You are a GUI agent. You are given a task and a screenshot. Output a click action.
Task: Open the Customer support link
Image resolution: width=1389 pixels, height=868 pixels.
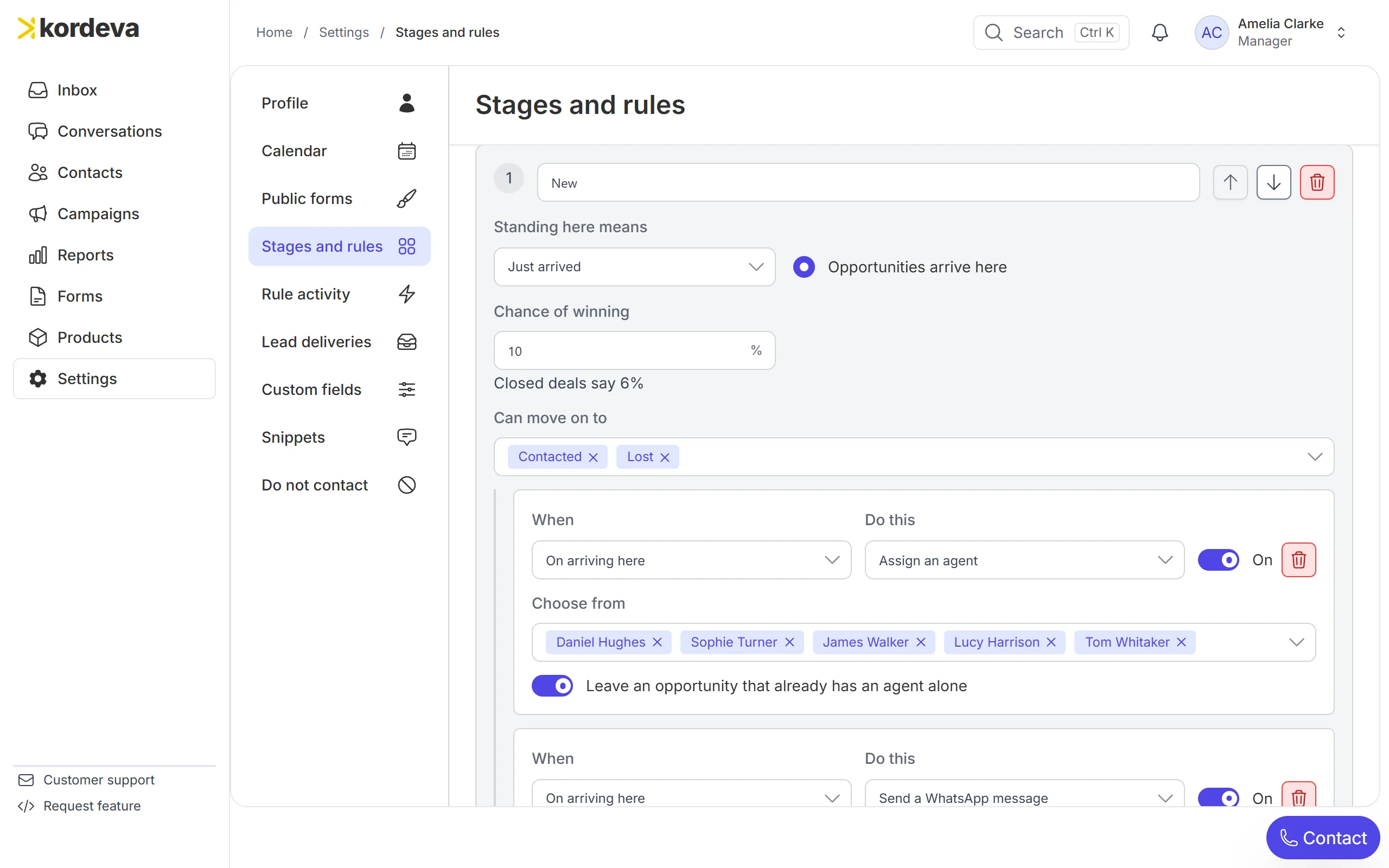(x=86, y=780)
